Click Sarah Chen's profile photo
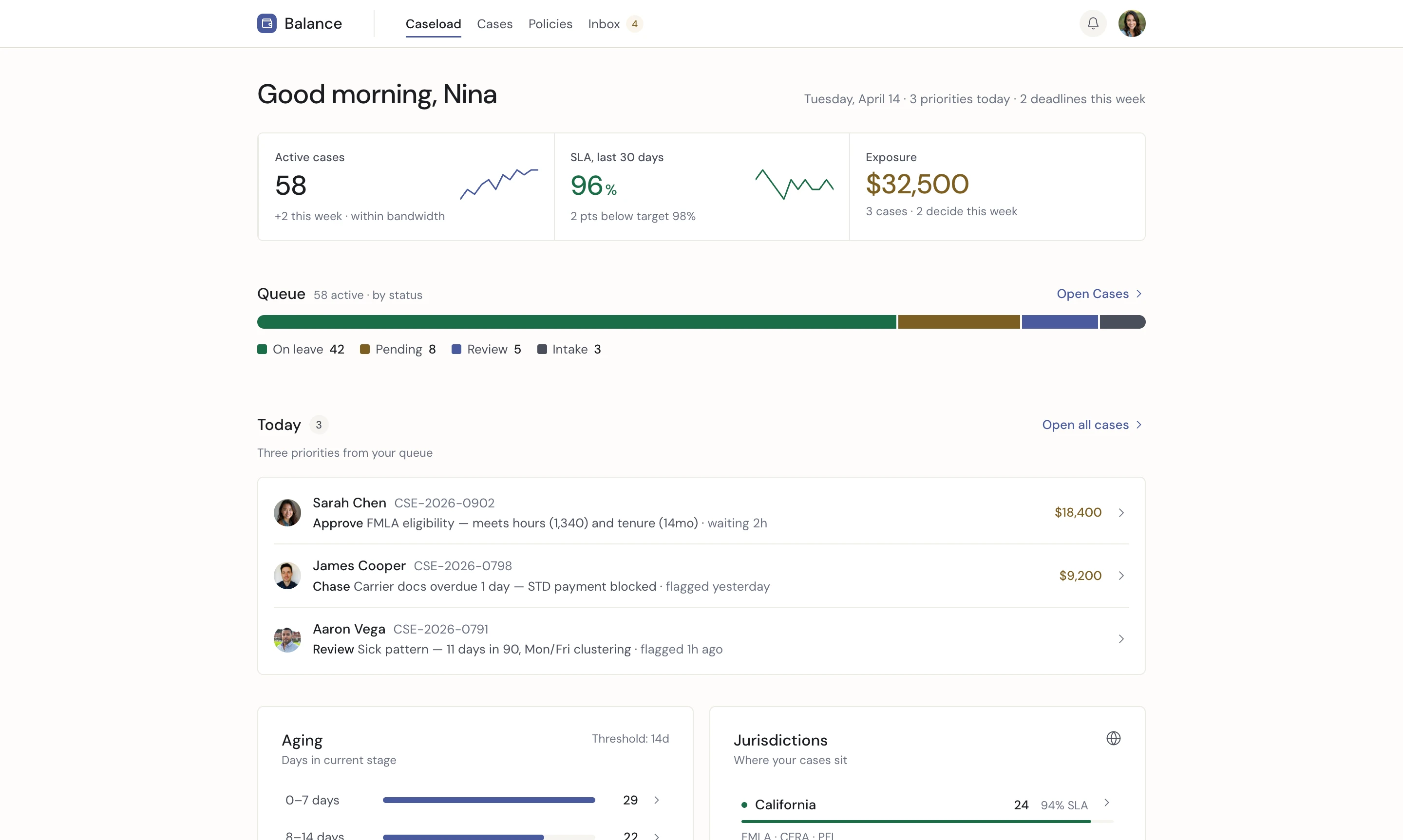 [x=287, y=512]
